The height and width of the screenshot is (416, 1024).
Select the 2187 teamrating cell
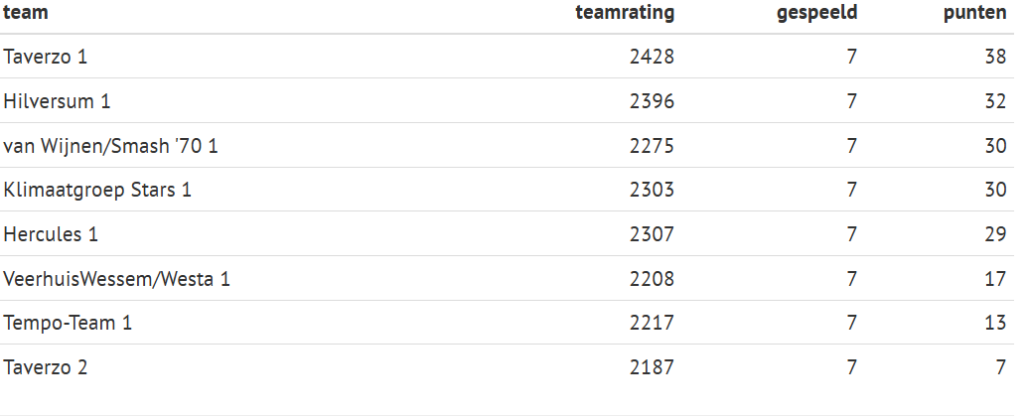coord(652,367)
